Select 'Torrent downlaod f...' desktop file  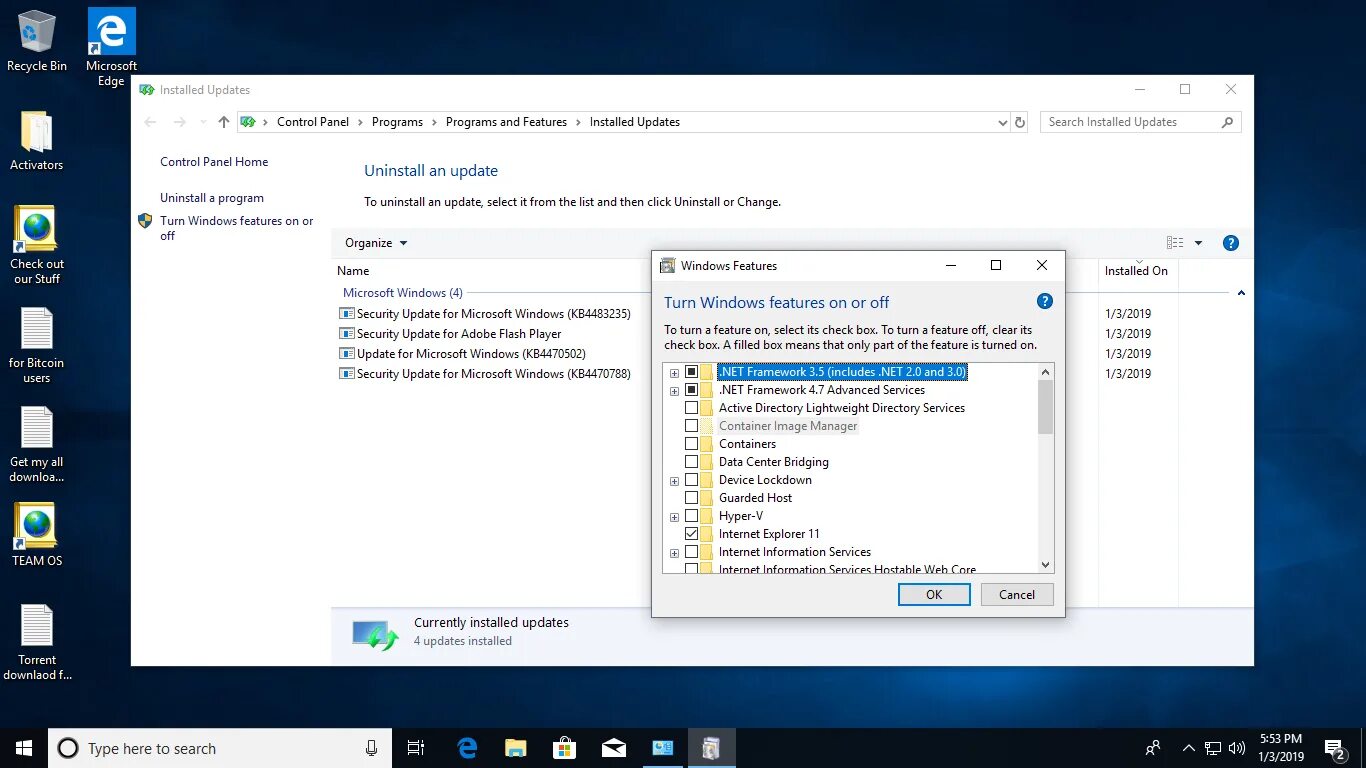point(37,643)
